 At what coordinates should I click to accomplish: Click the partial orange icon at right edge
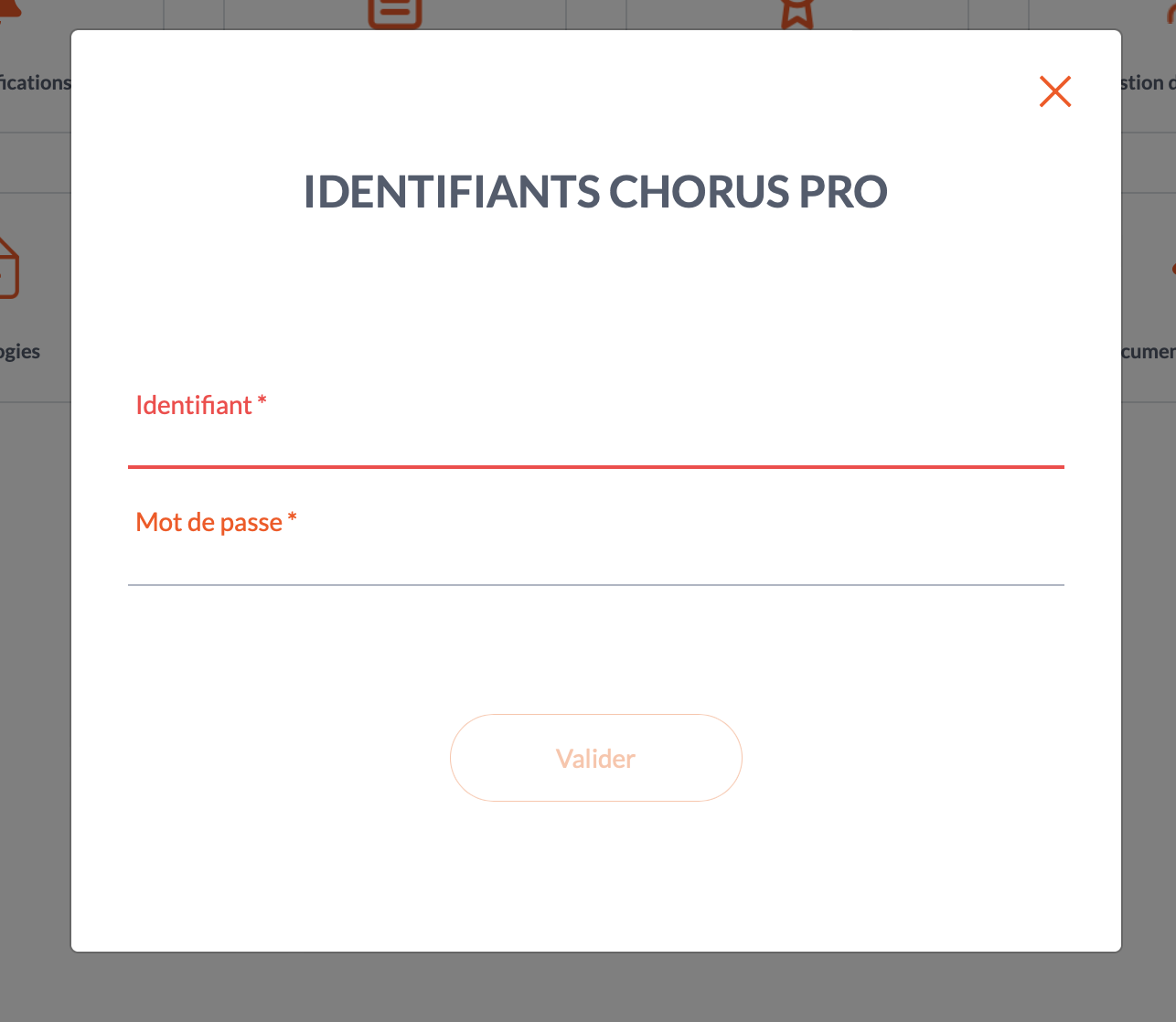tap(1173, 269)
